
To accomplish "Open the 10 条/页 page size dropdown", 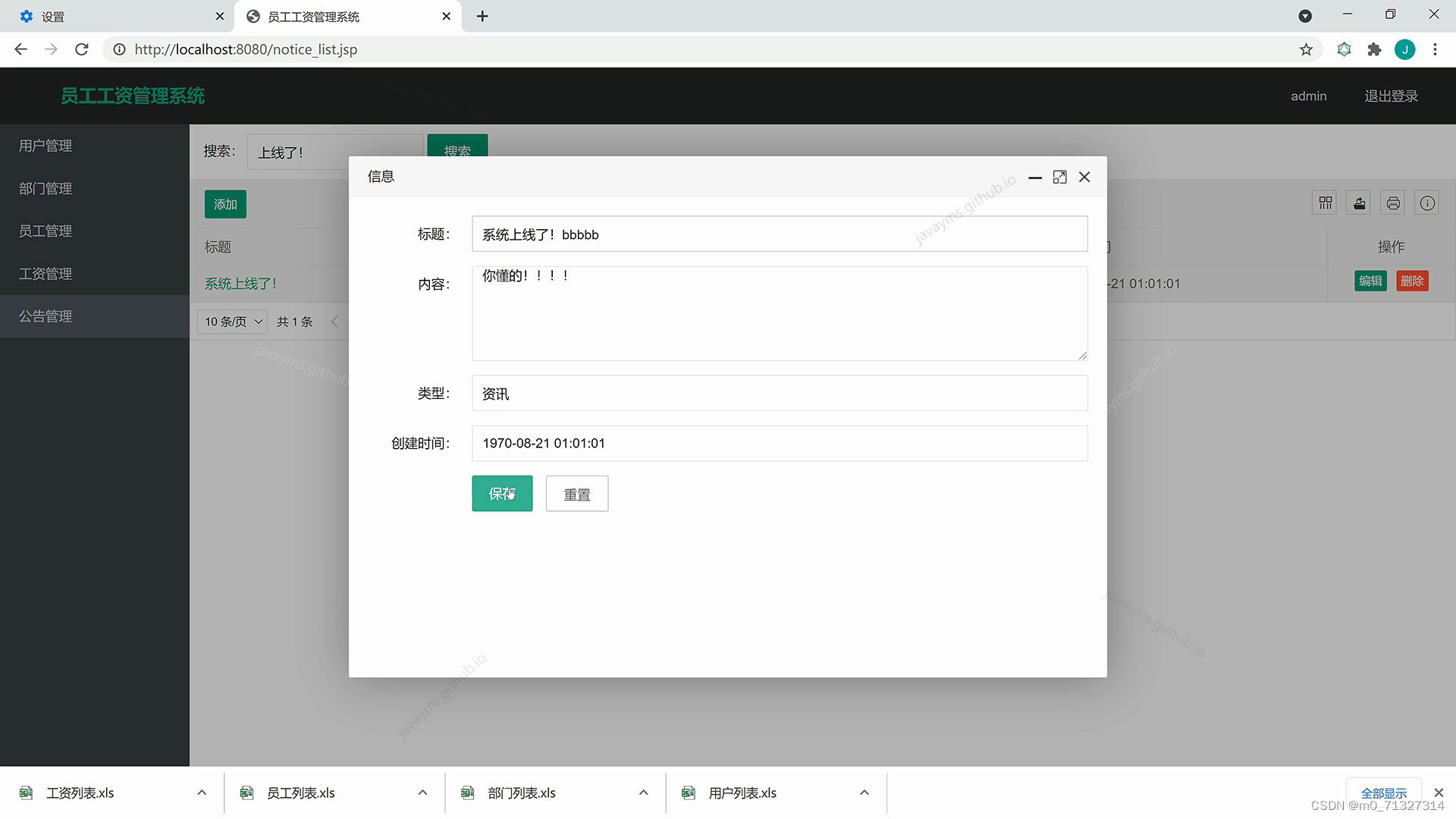I will point(231,322).
